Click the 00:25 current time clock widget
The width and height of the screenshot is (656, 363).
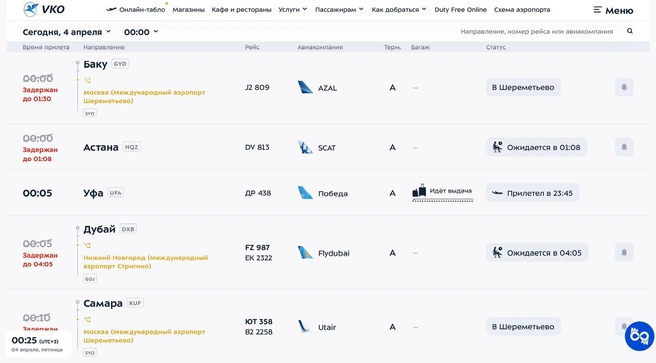pyautogui.click(x=38, y=344)
